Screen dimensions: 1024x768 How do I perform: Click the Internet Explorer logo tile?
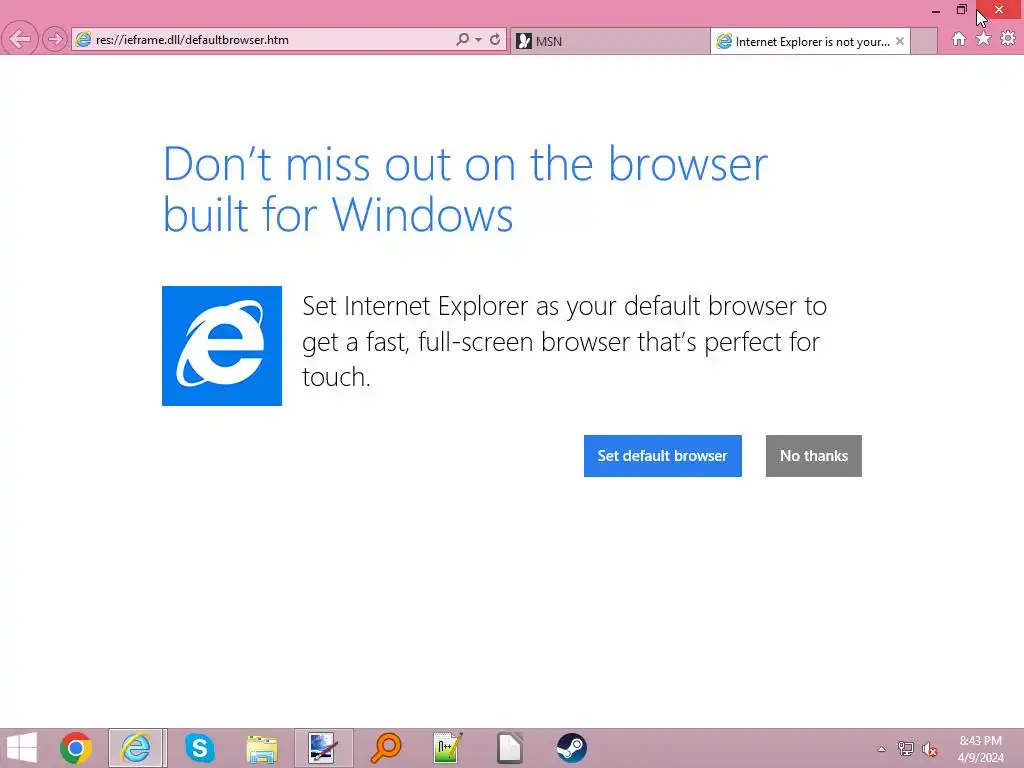point(222,346)
